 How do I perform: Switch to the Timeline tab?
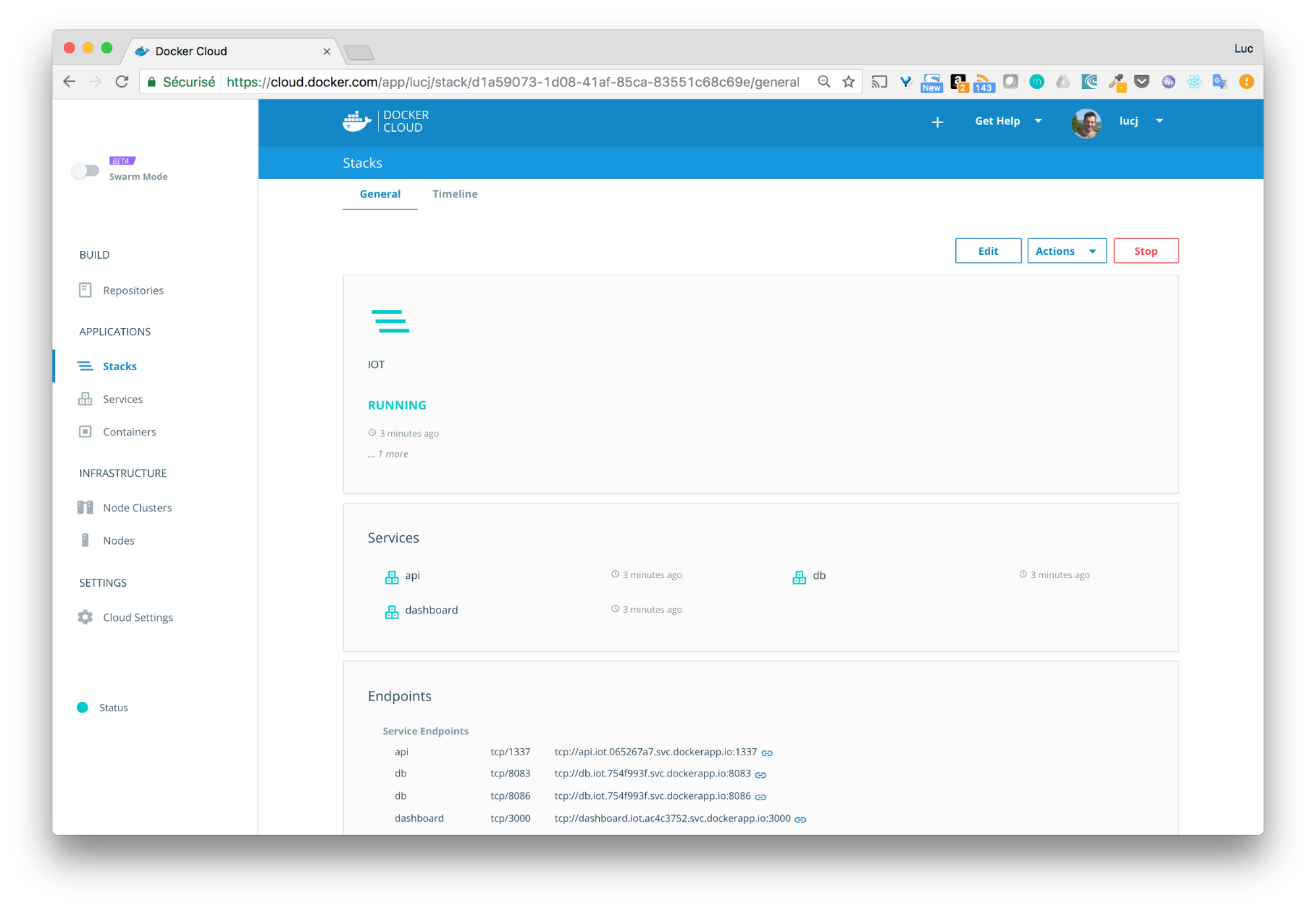[x=454, y=194]
